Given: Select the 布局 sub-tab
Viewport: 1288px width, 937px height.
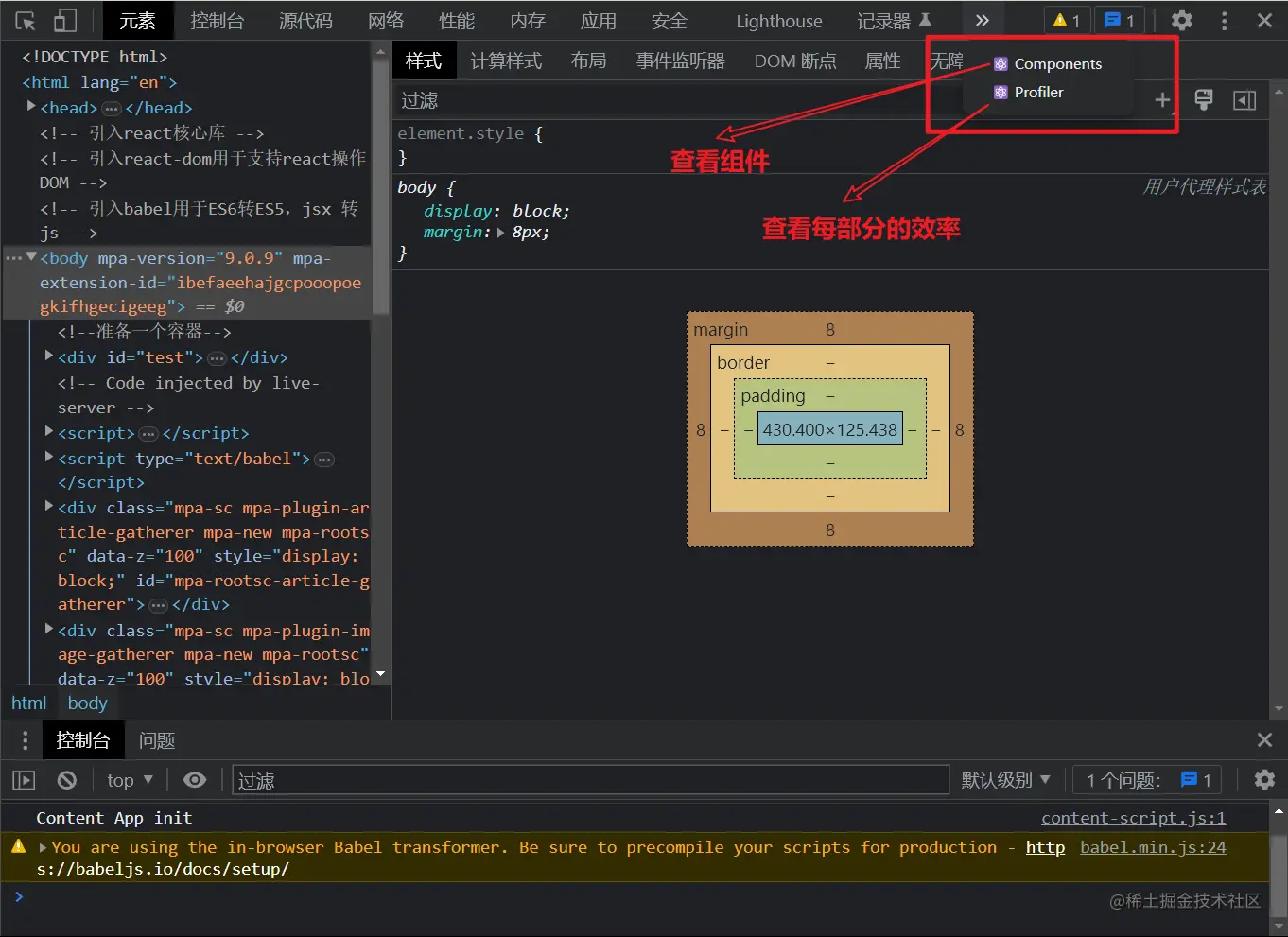Looking at the screenshot, I should click(x=588, y=61).
